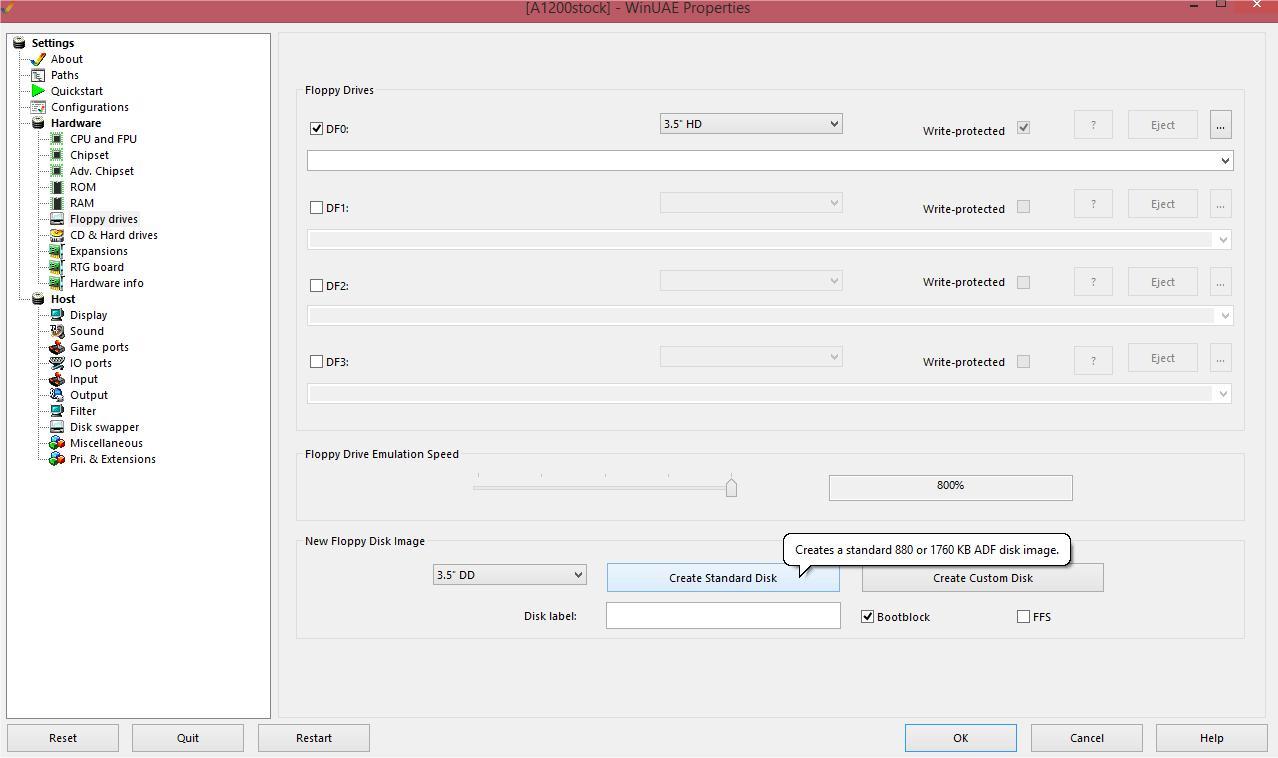The width and height of the screenshot is (1278, 758).
Task: Enable the DF1 floppy drive checkbox
Action: pos(317,207)
